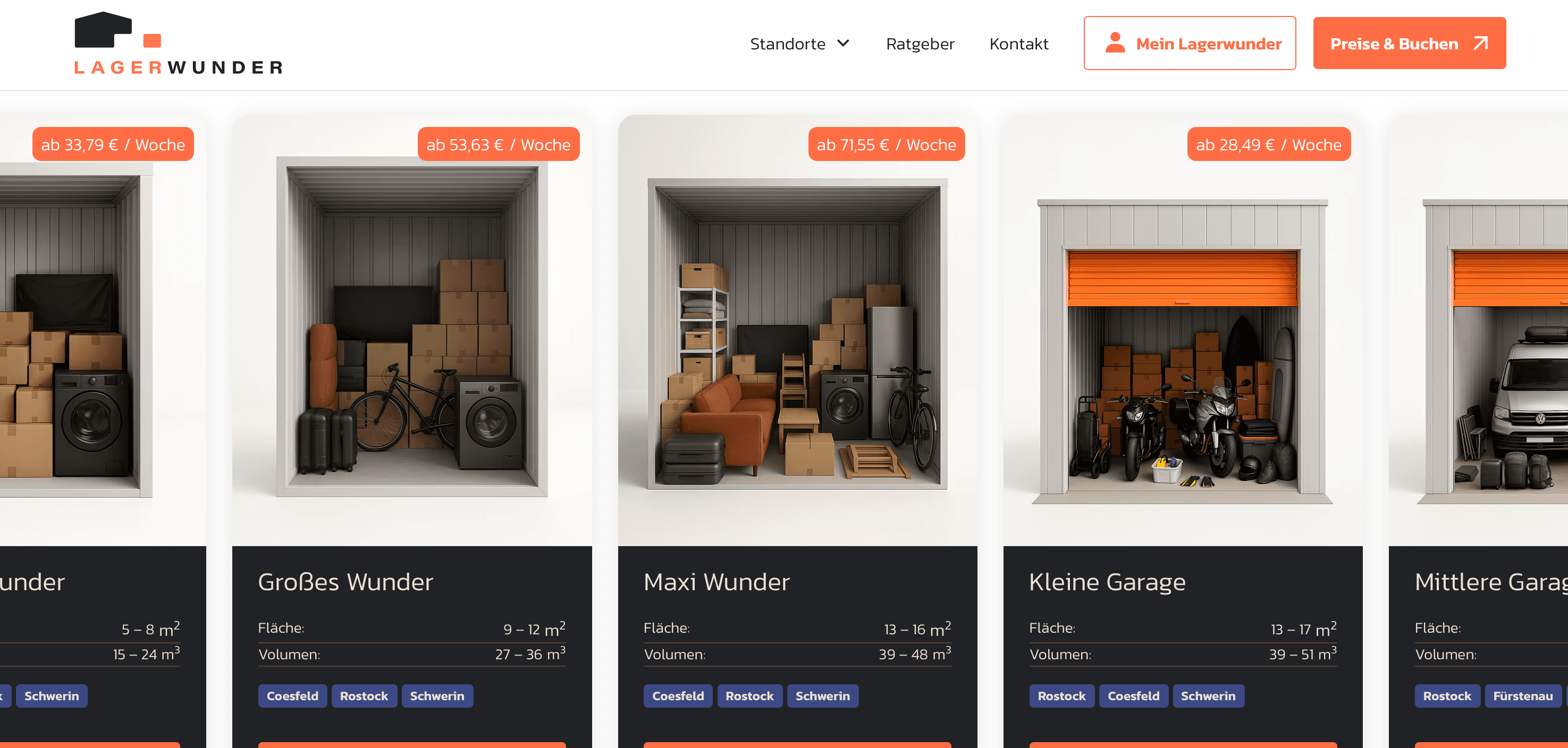1568x748 pixels.
Task: Select Schwerin tag on Maxi Wunder card
Action: (x=823, y=695)
